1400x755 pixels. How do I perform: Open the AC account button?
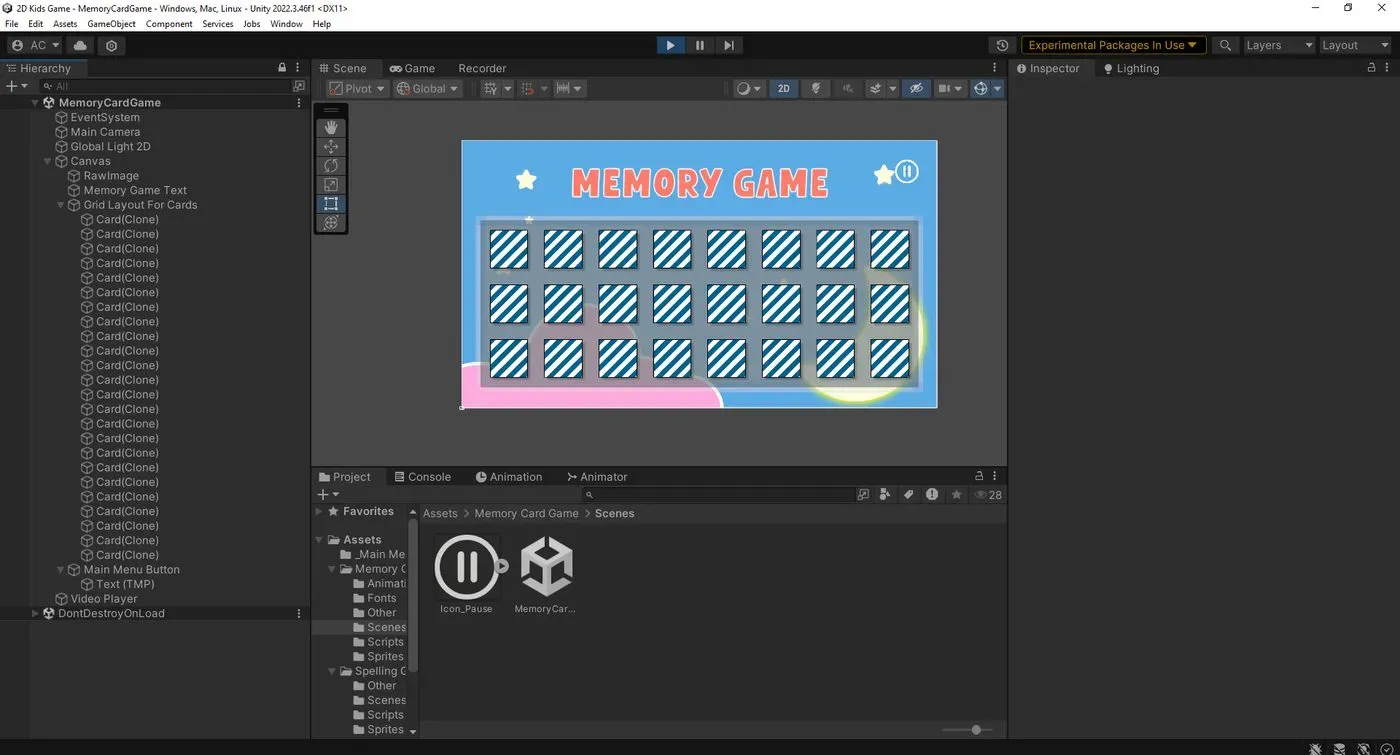click(x=35, y=45)
